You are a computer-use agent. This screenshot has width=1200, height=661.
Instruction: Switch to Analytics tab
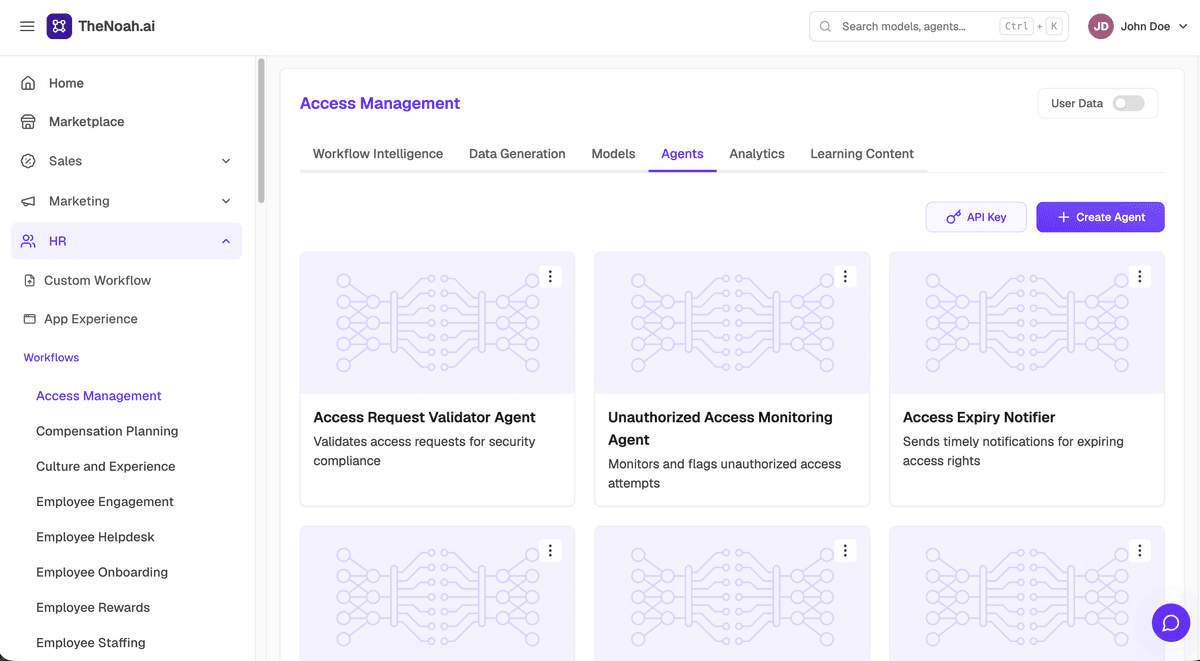click(757, 154)
